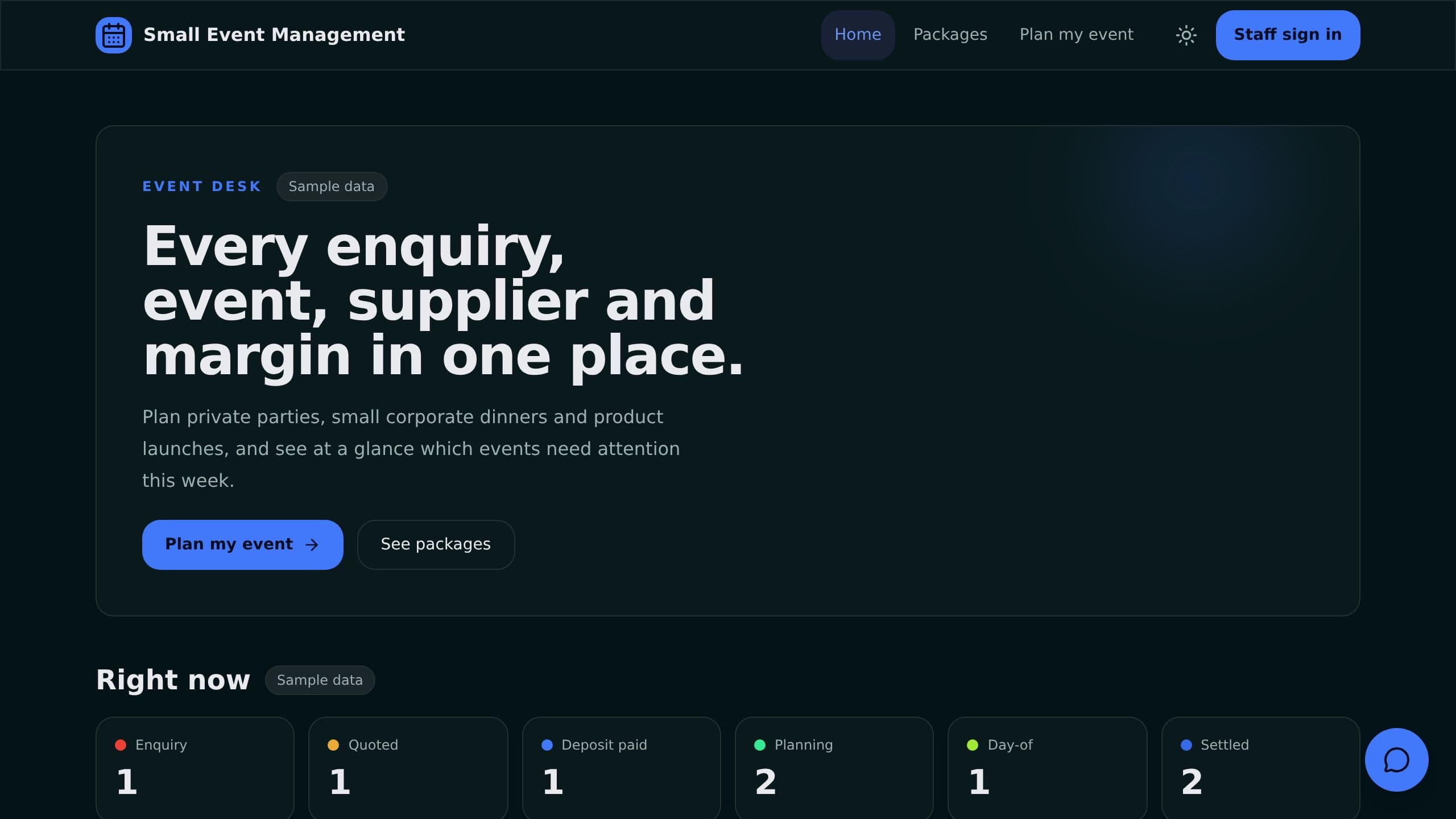
Task: Click the 'Plan private parties' description text
Action: tap(411, 449)
